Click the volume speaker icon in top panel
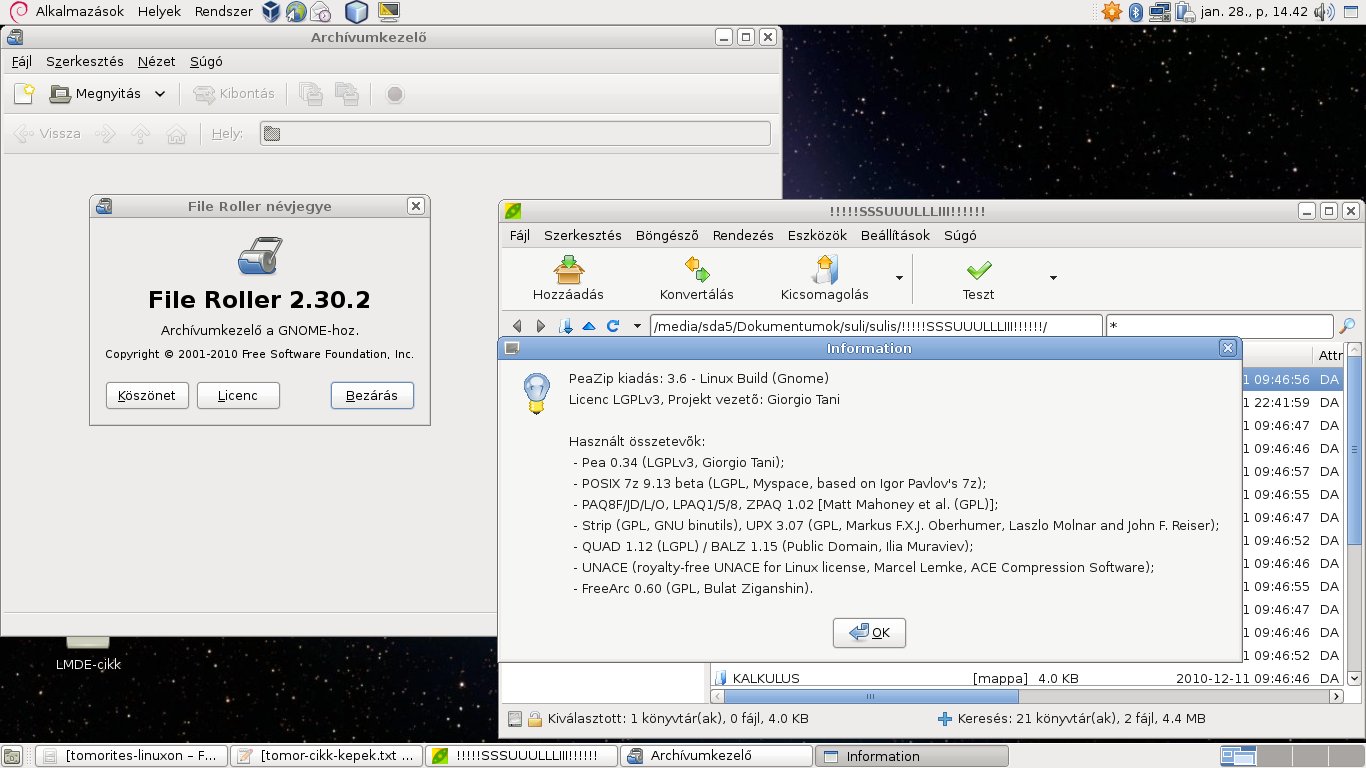The width and height of the screenshot is (1366, 768). [1324, 12]
